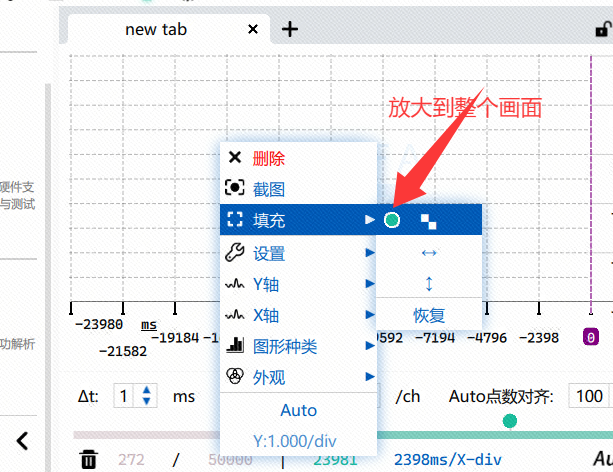Image resolution: width=613 pixels, height=472 pixels.
Task: Click the checkered fill icon in submenu
Action: (x=428, y=221)
